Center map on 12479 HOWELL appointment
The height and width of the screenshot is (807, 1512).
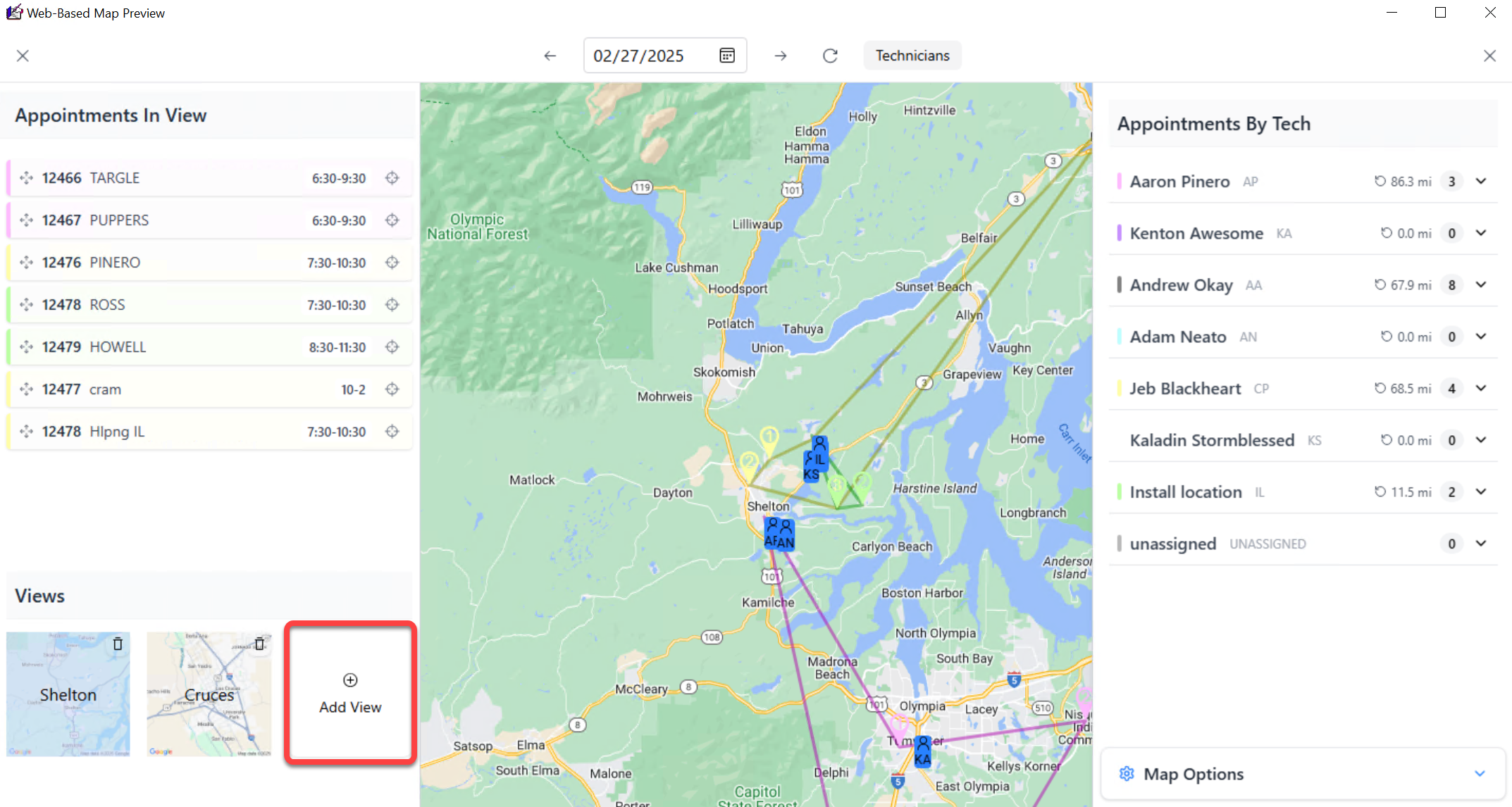(x=392, y=347)
